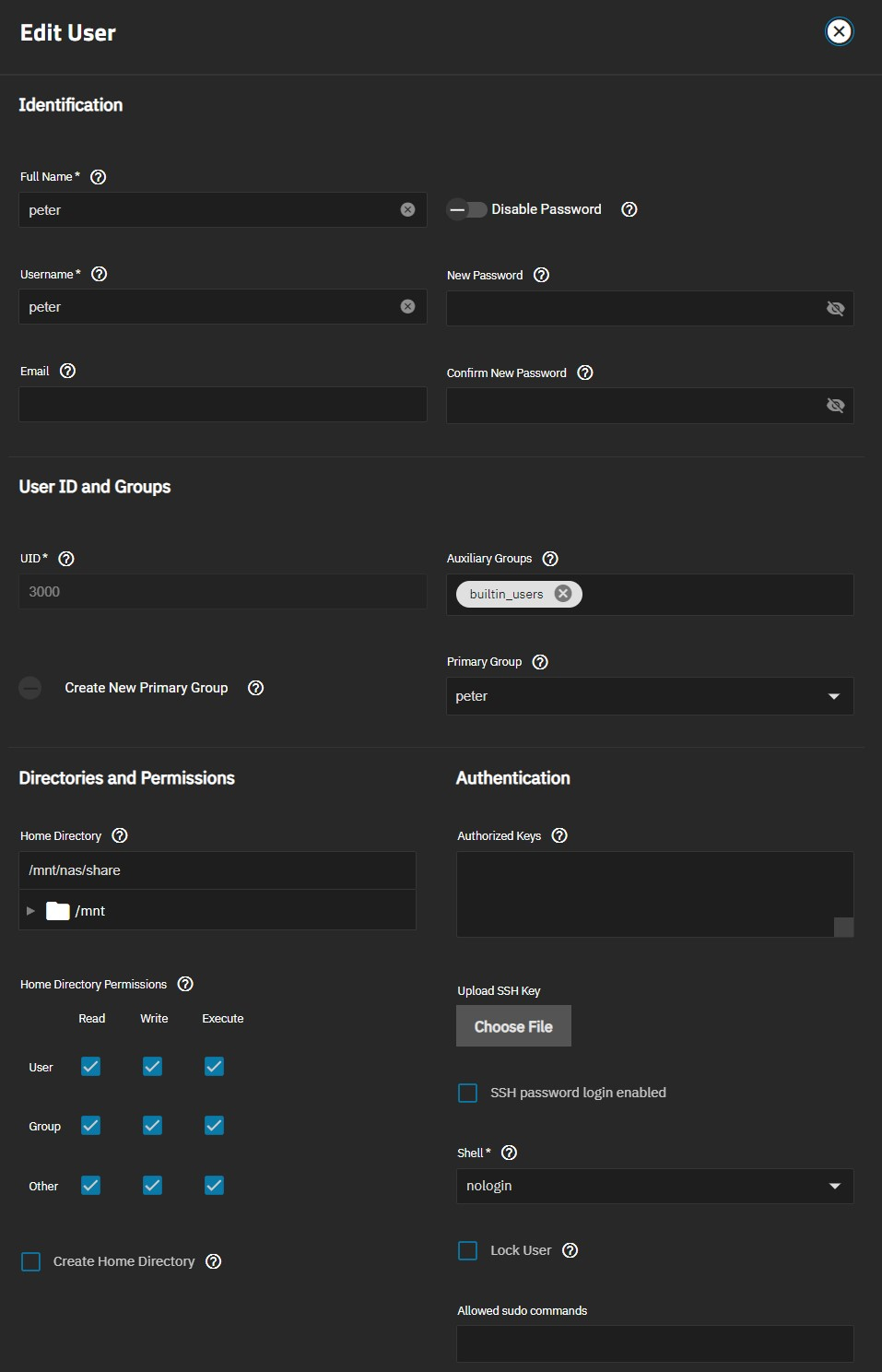Open Primary Group dropdown
This screenshot has width=882, height=1372.
(650, 696)
